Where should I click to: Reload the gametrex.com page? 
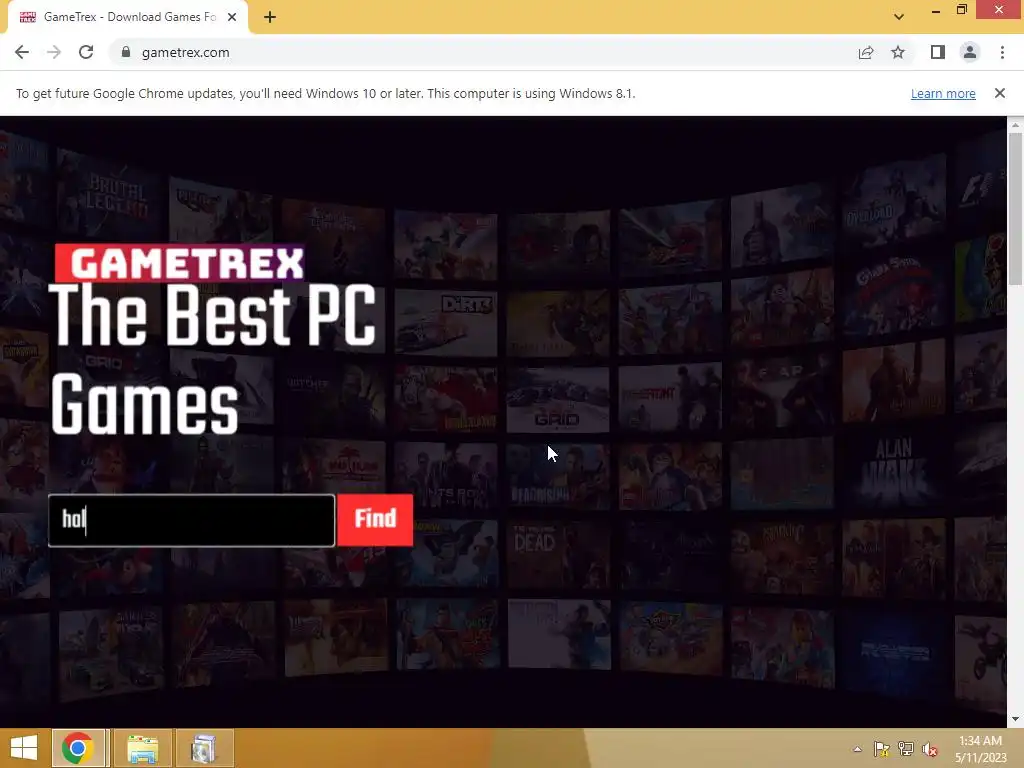click(86, 52)
